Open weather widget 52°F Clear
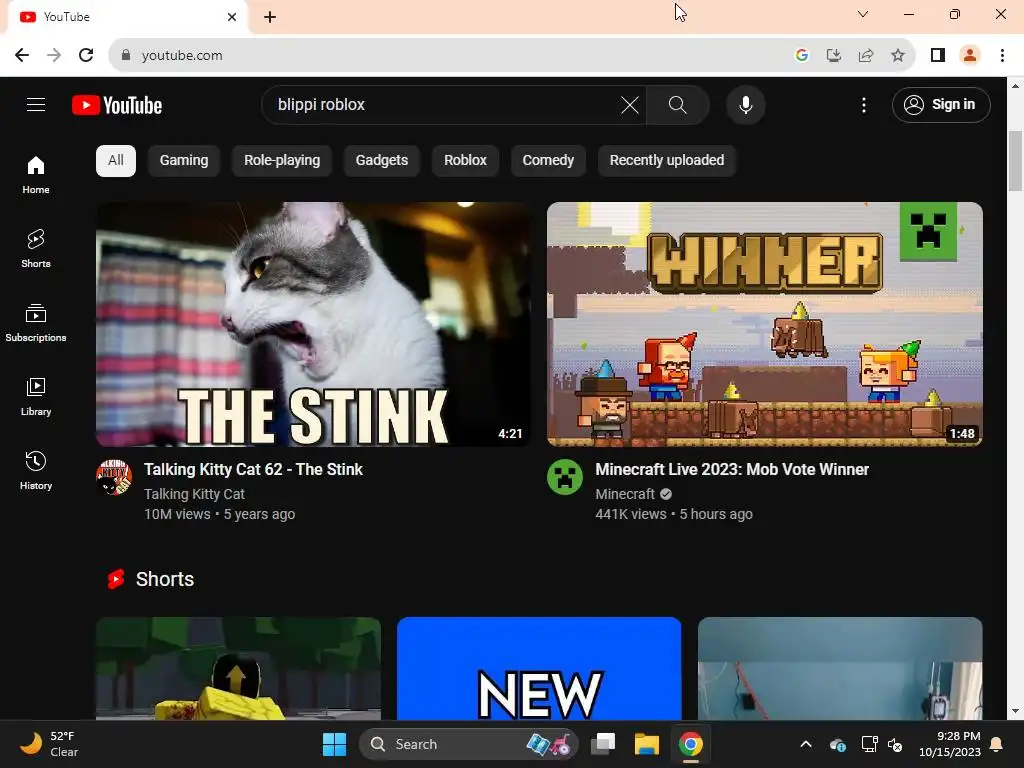The image size is (1024, 768). (x=50, y=744)
